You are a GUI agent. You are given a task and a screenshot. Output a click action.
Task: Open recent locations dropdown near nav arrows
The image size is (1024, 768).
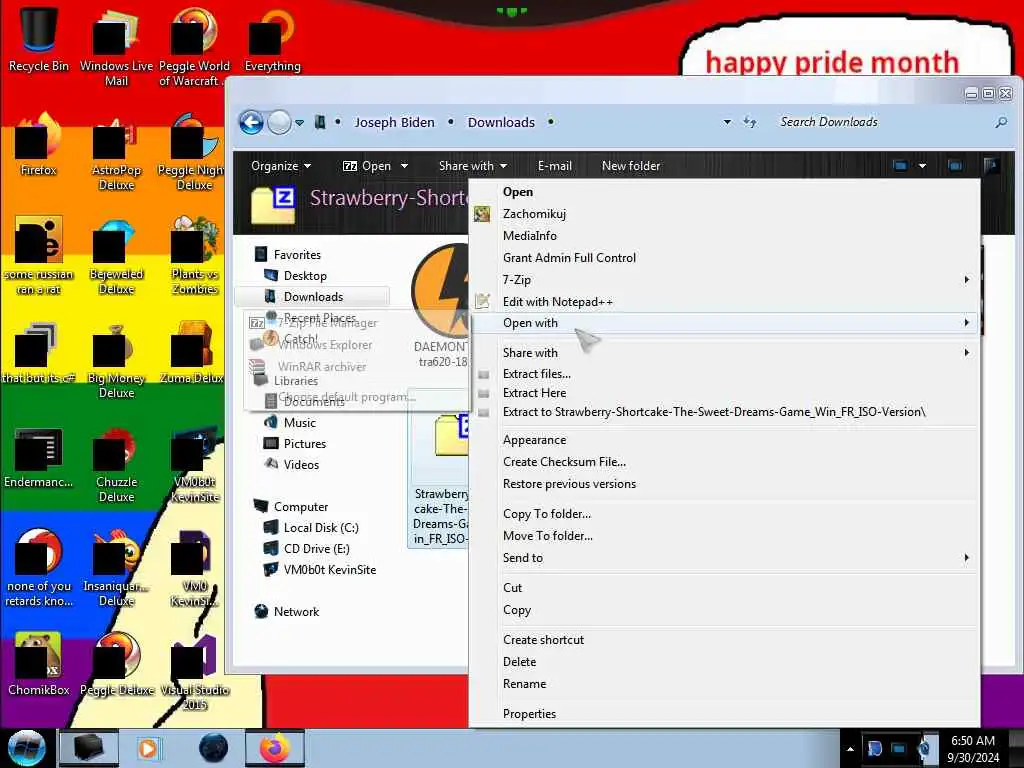tap(299, 123)
